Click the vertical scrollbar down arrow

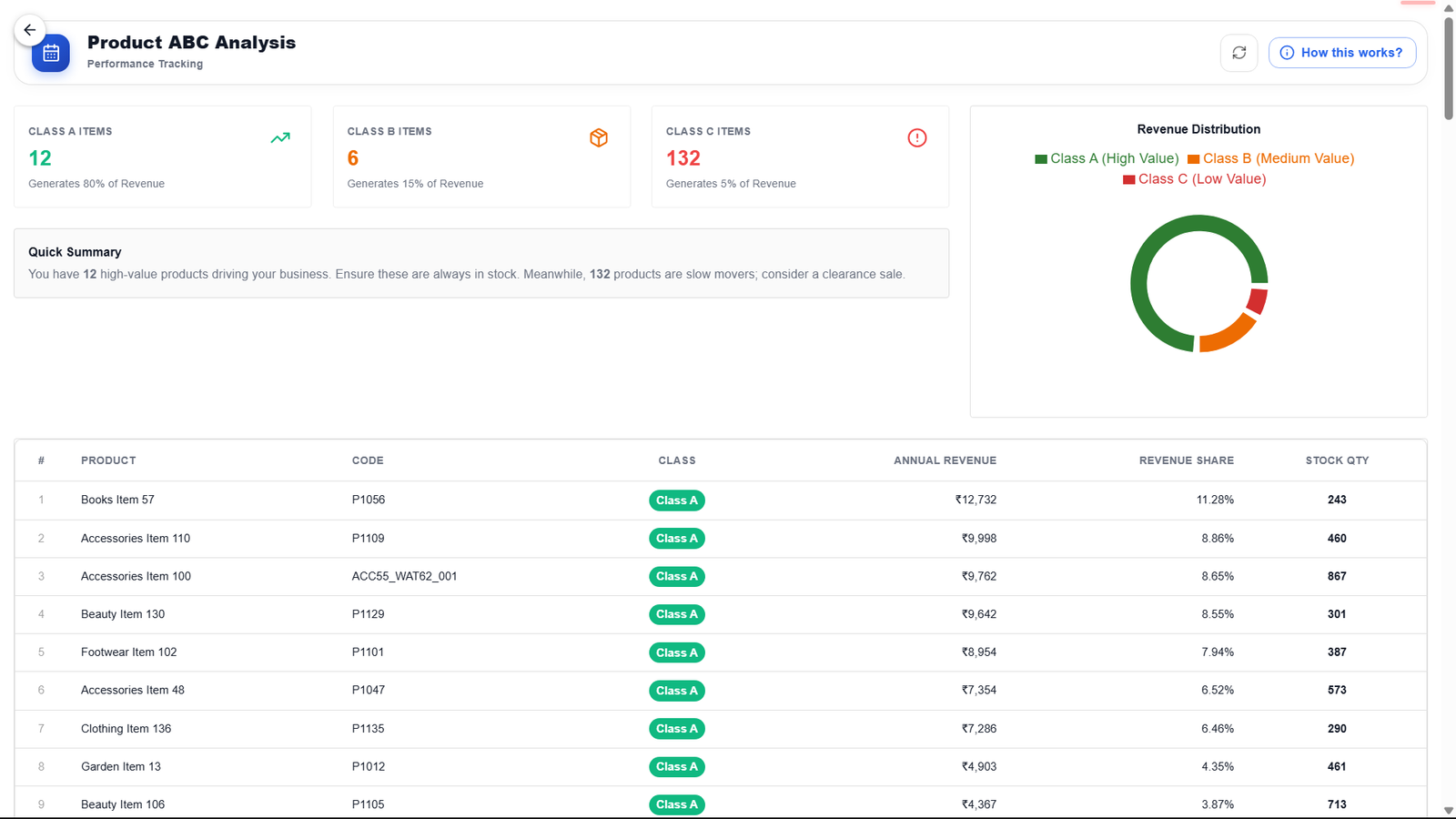click(1449, 811)
